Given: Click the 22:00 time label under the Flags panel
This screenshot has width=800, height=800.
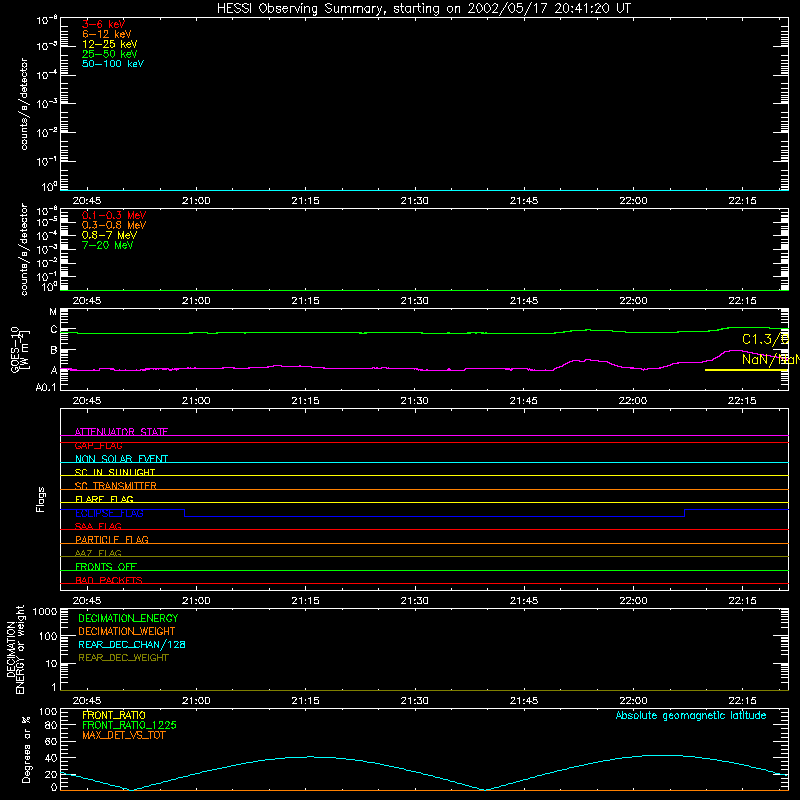Looking at the screenshot, I should click(633, 601).
